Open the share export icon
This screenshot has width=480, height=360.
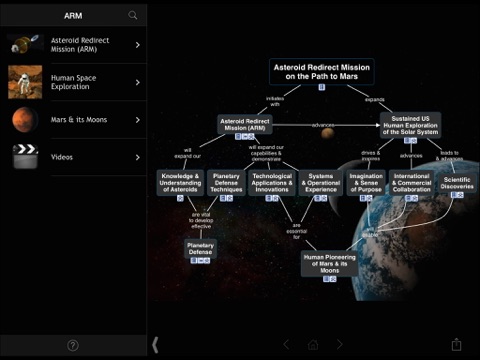coord(456,344)
